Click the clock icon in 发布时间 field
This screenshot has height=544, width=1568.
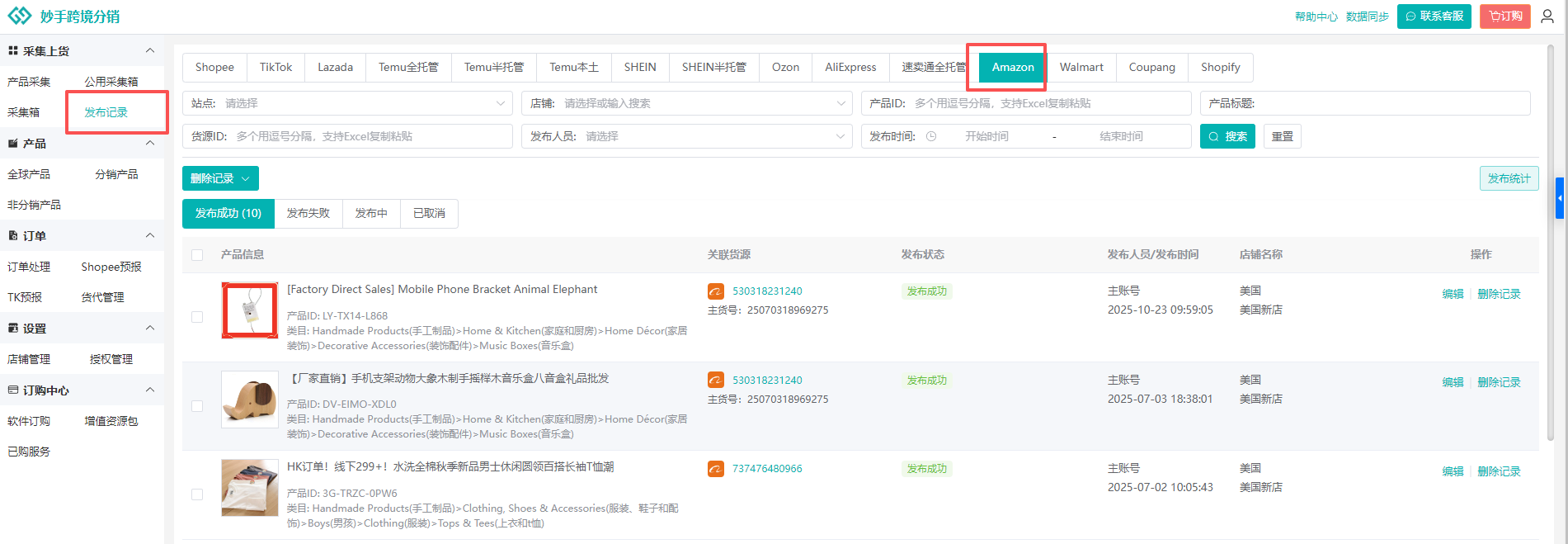[x=931, y=137]
